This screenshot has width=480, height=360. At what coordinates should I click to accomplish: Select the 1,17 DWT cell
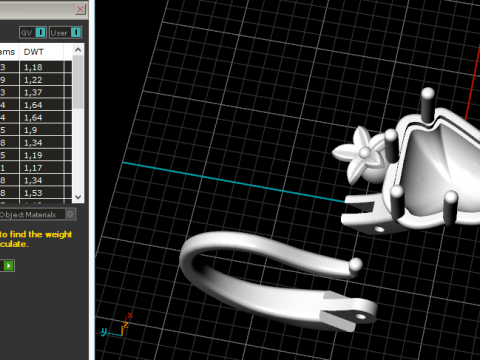(41, 168)
